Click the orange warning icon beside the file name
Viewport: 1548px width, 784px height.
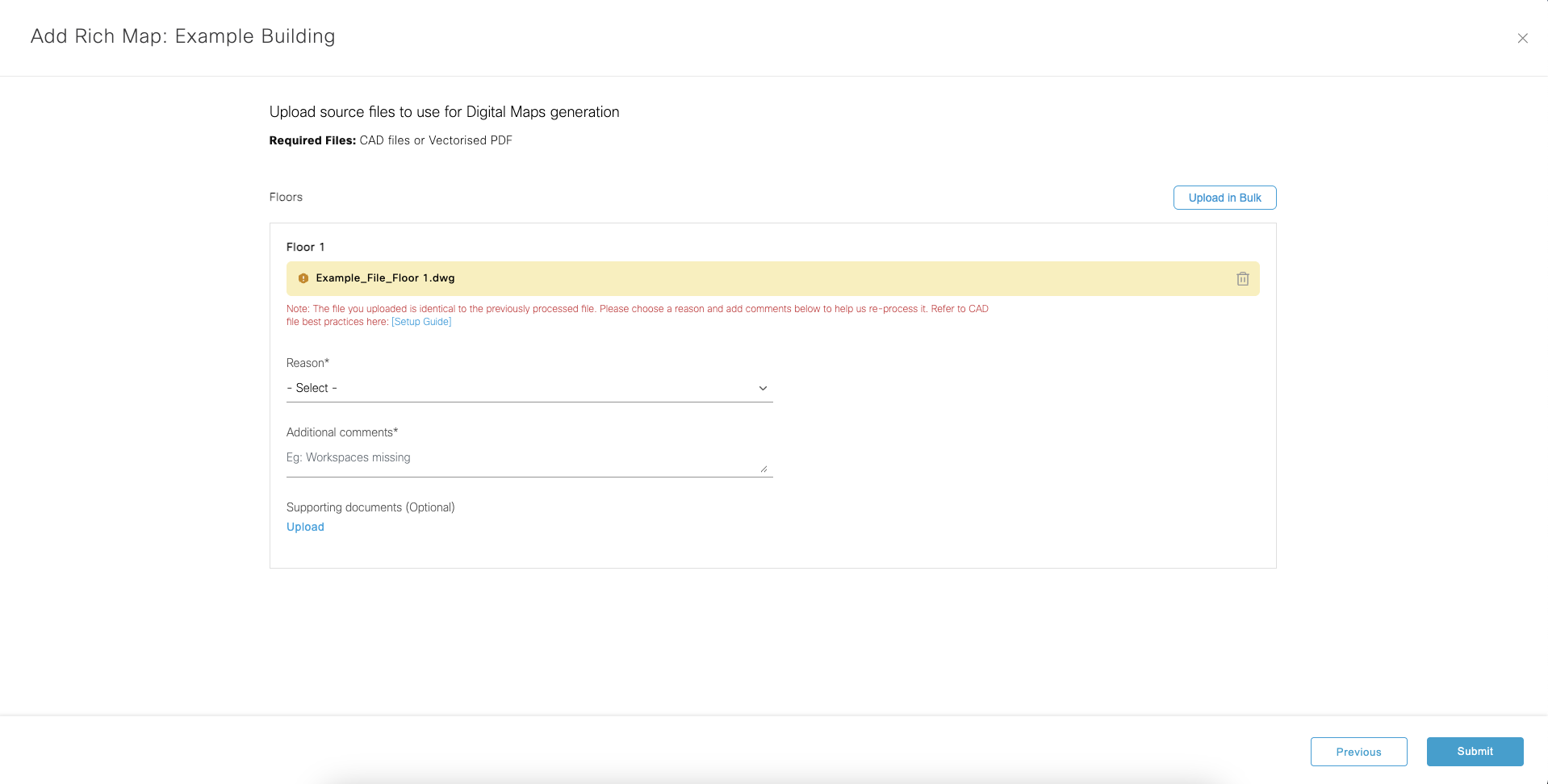coord(303,278)
